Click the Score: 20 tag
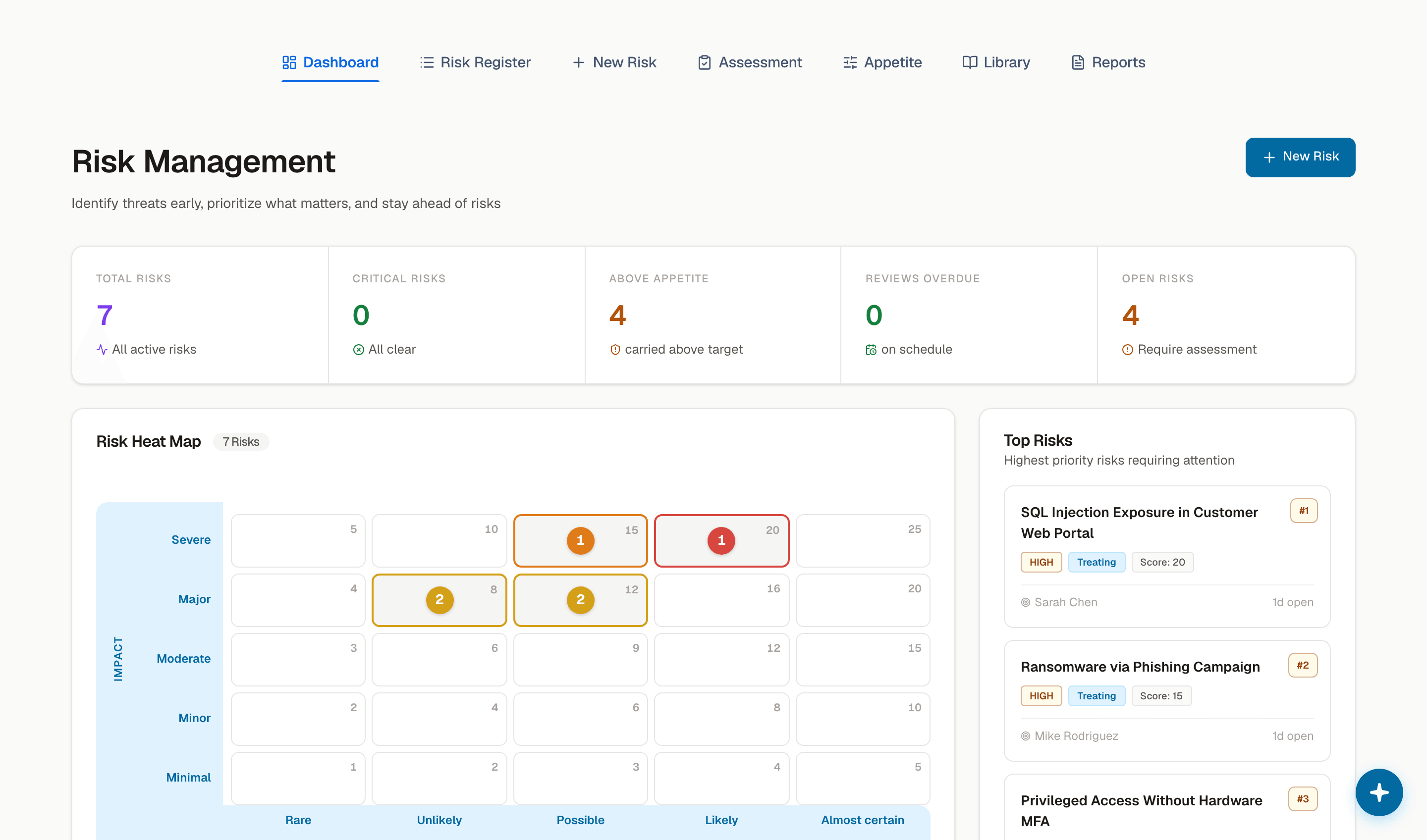Viewport: 1427px width, 840px height. point(1162,562)
